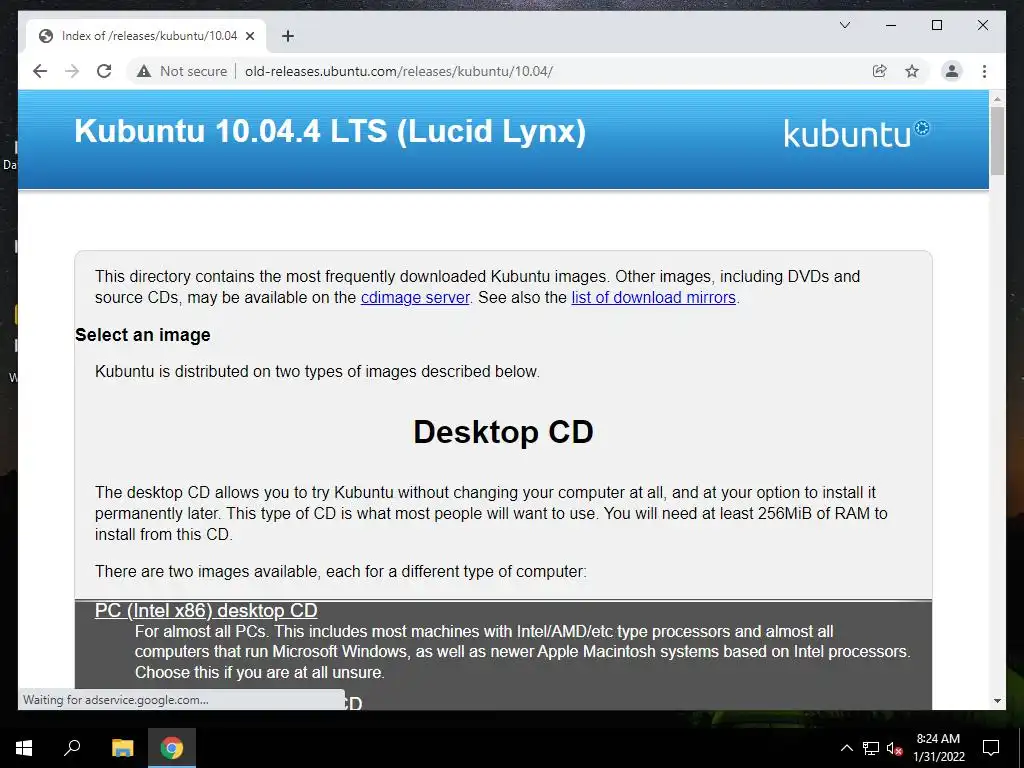
Task: Click the Not secure warning icon
Action: (144, 71)
